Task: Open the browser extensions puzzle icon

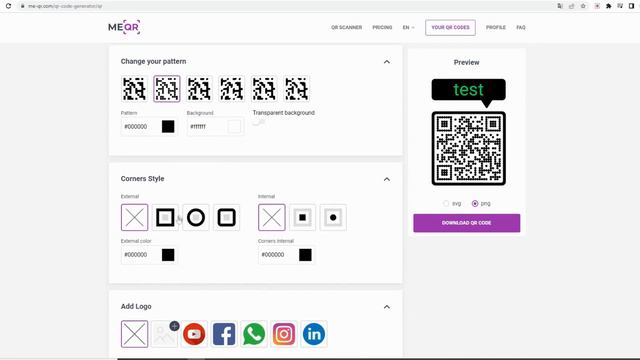Action: [608, 6]
